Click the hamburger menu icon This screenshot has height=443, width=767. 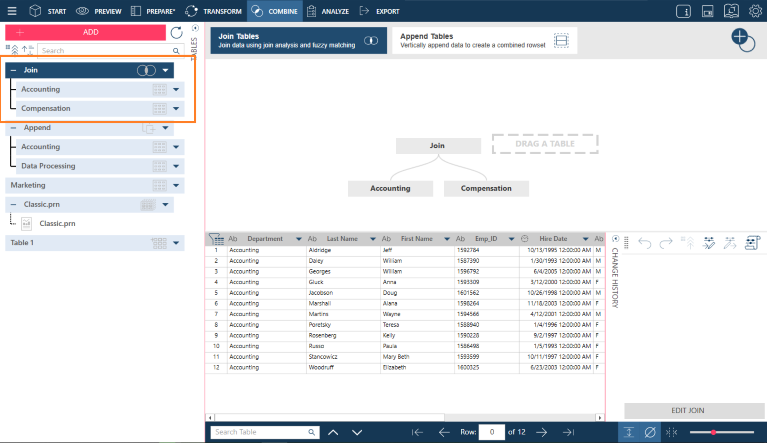[x=12, y=11]
